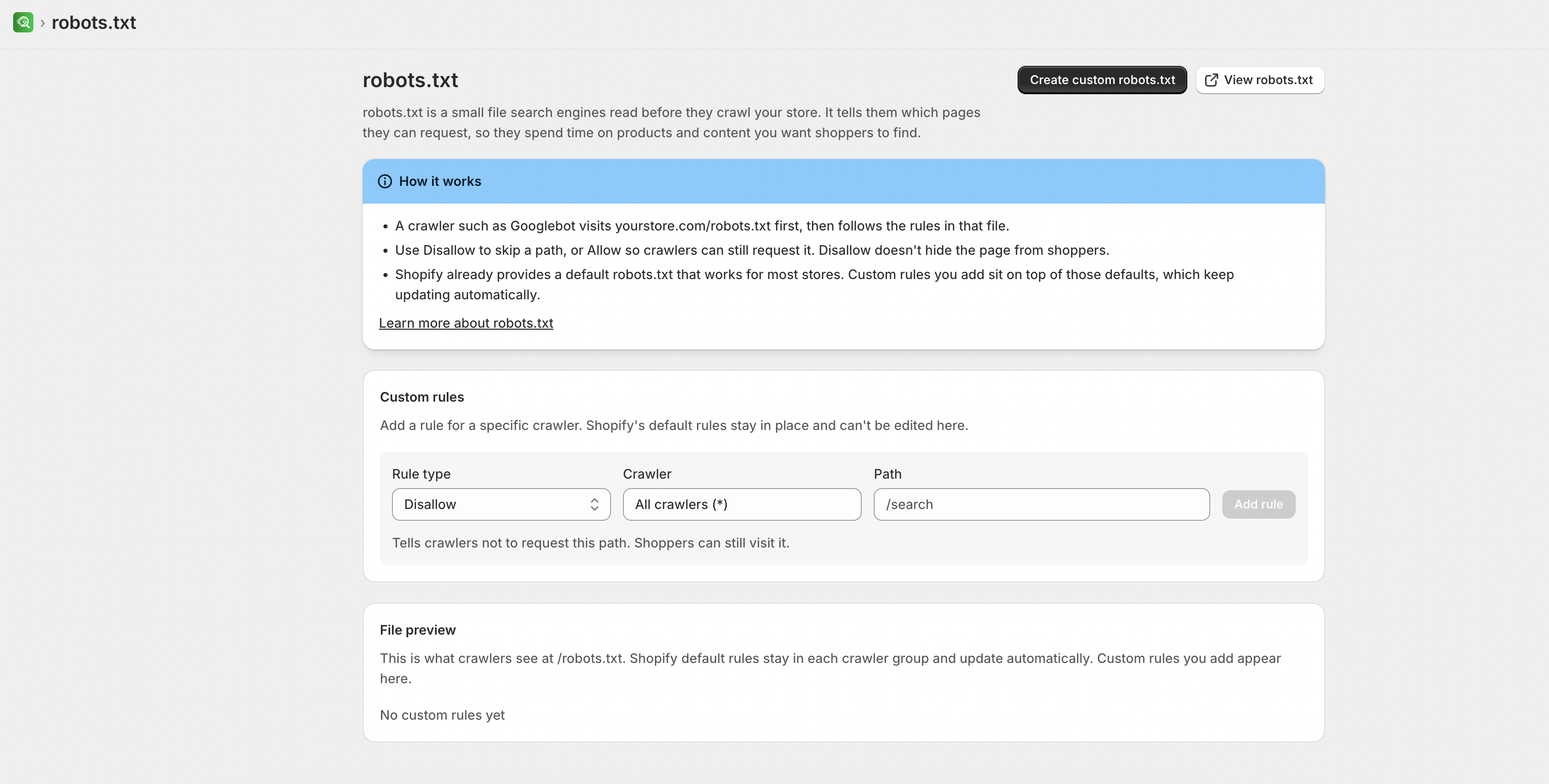Click the info icon beside How it works
Viewport: 1549px width, 784px height.
pos(385,182)
